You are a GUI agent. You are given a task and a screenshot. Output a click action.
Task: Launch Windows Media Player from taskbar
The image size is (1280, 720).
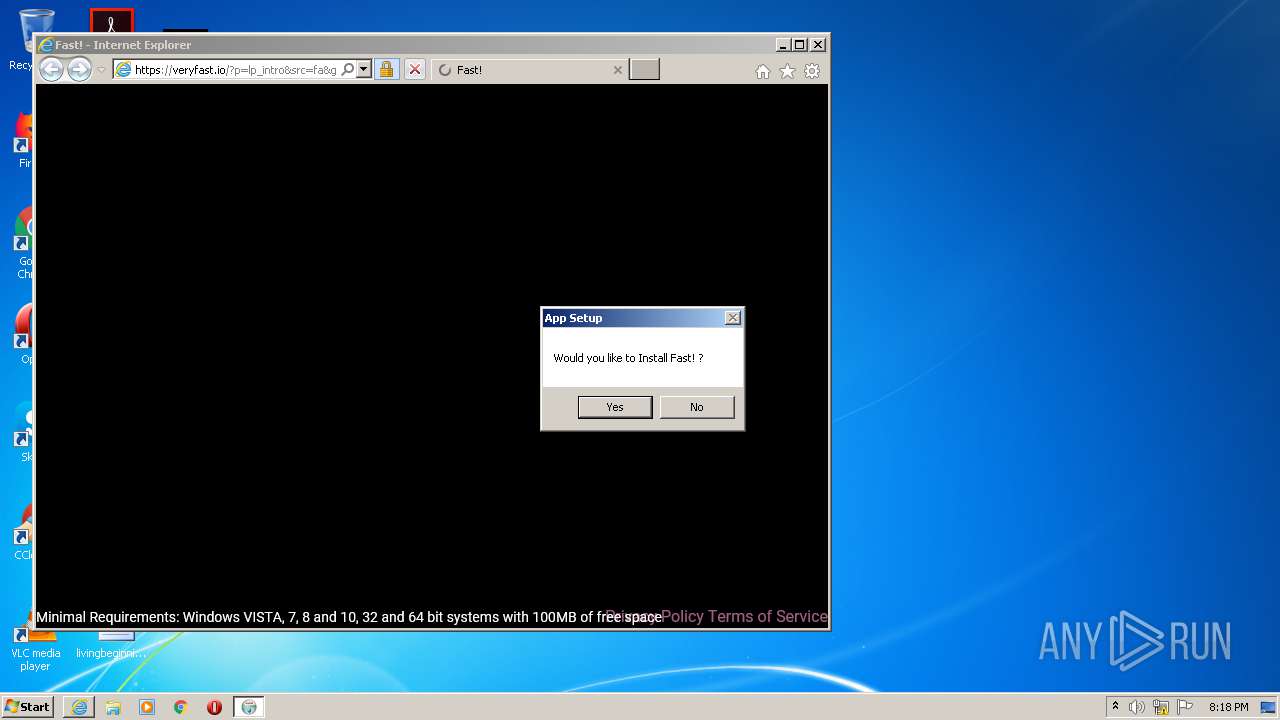pos(147,707)
